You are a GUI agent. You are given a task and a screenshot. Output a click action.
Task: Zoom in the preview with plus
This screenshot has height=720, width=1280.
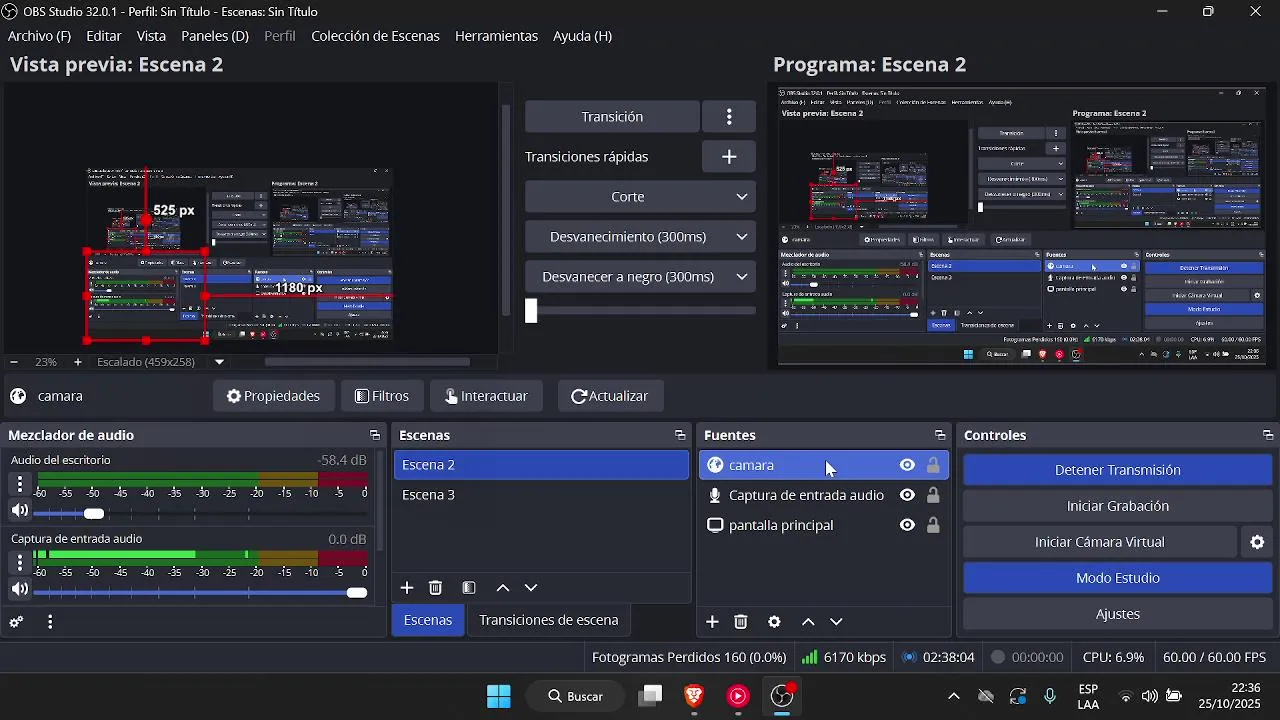click(77, 362)
